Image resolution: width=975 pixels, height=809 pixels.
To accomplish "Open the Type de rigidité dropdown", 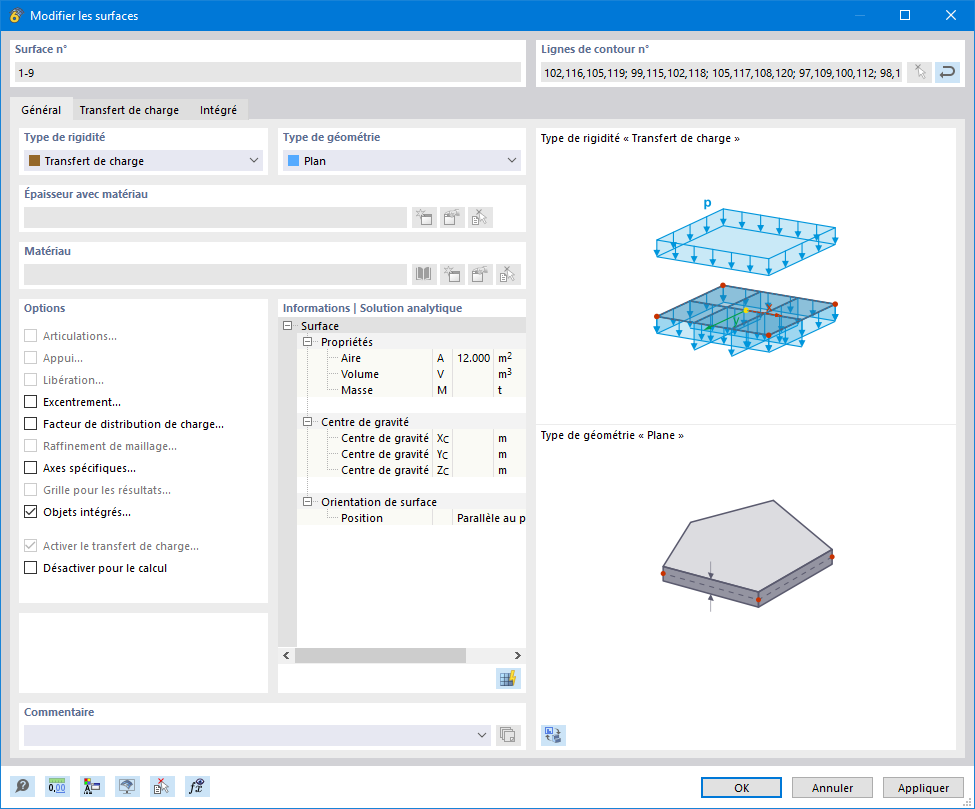I will [143, 160].
